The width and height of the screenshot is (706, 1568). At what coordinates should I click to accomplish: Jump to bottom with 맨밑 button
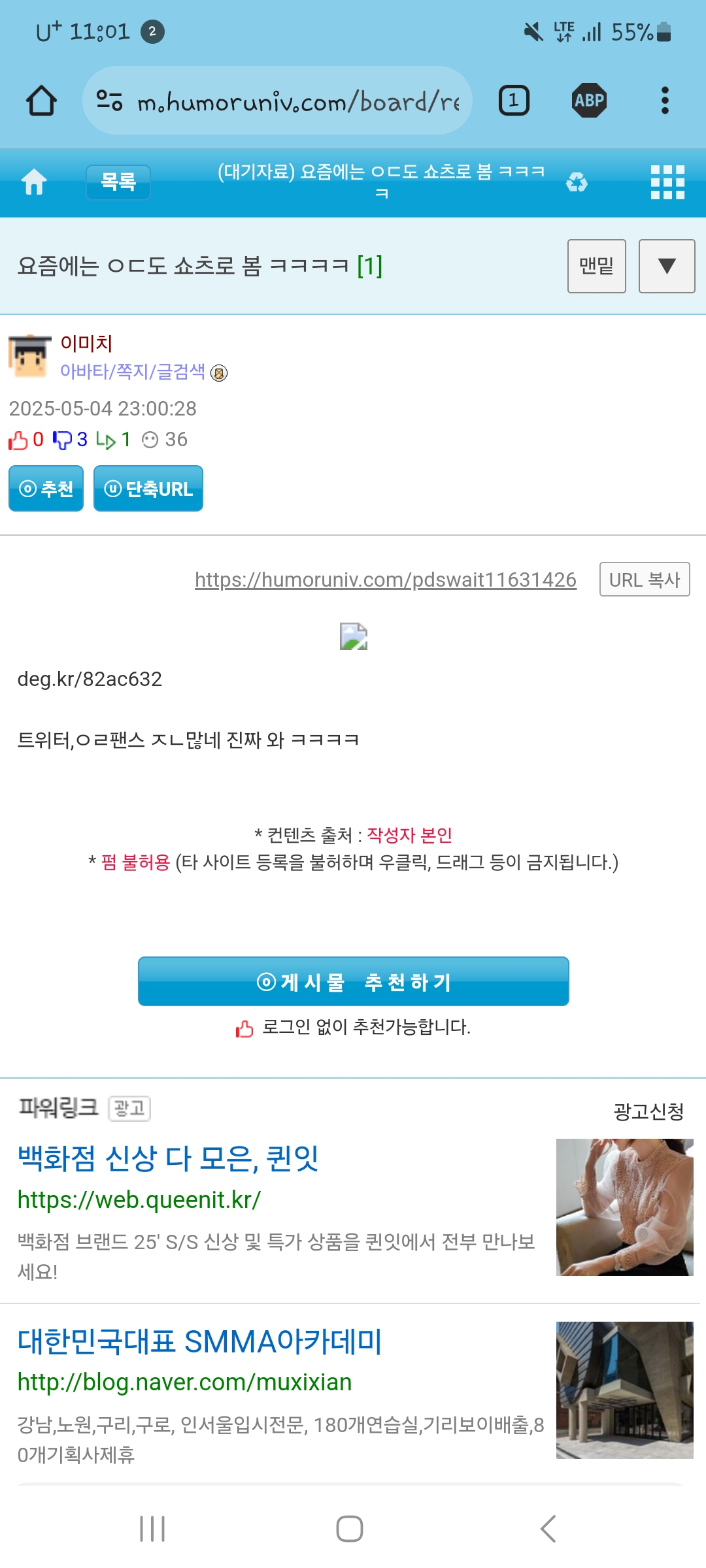tap(597, 266)
